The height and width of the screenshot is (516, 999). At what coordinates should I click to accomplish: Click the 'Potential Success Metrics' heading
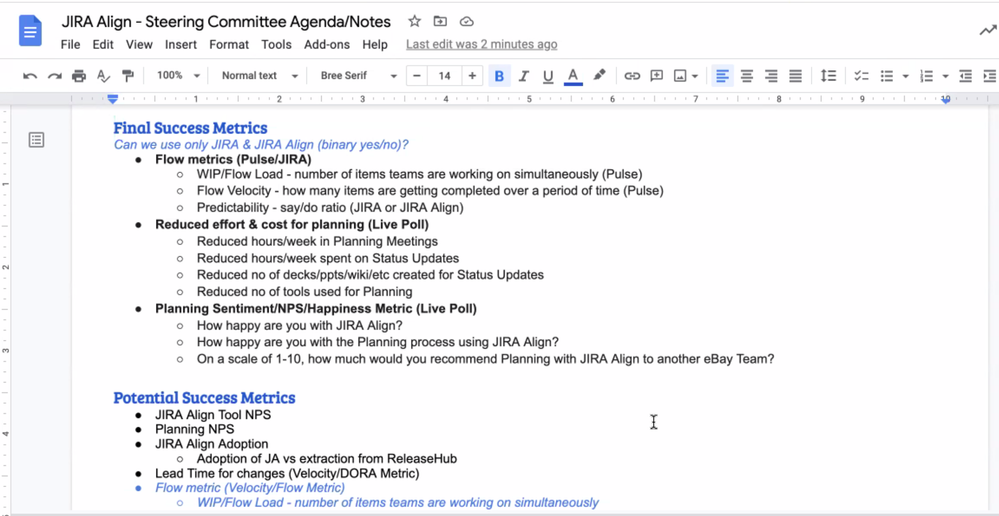(204, 398)
